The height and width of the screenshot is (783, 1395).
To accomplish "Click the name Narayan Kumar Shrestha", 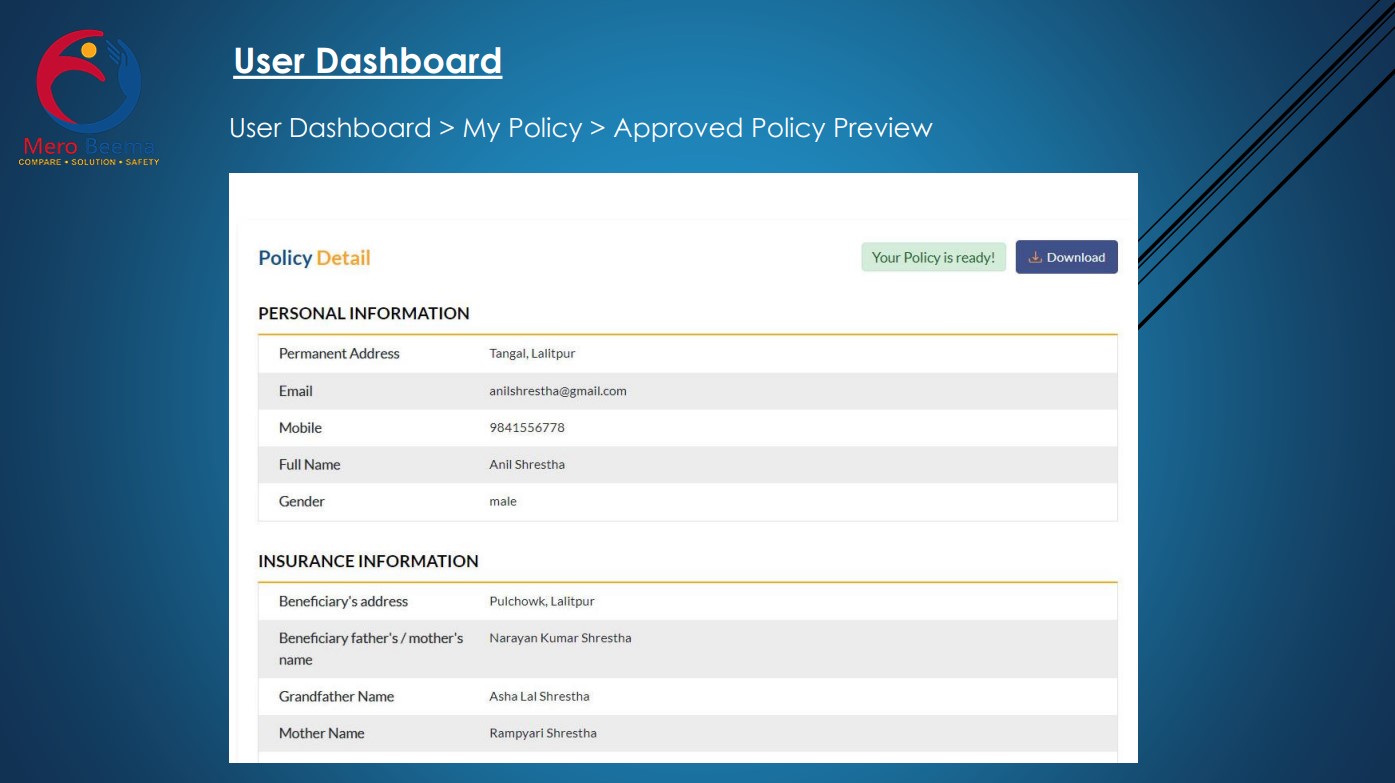I will click(x=560, y=638).
